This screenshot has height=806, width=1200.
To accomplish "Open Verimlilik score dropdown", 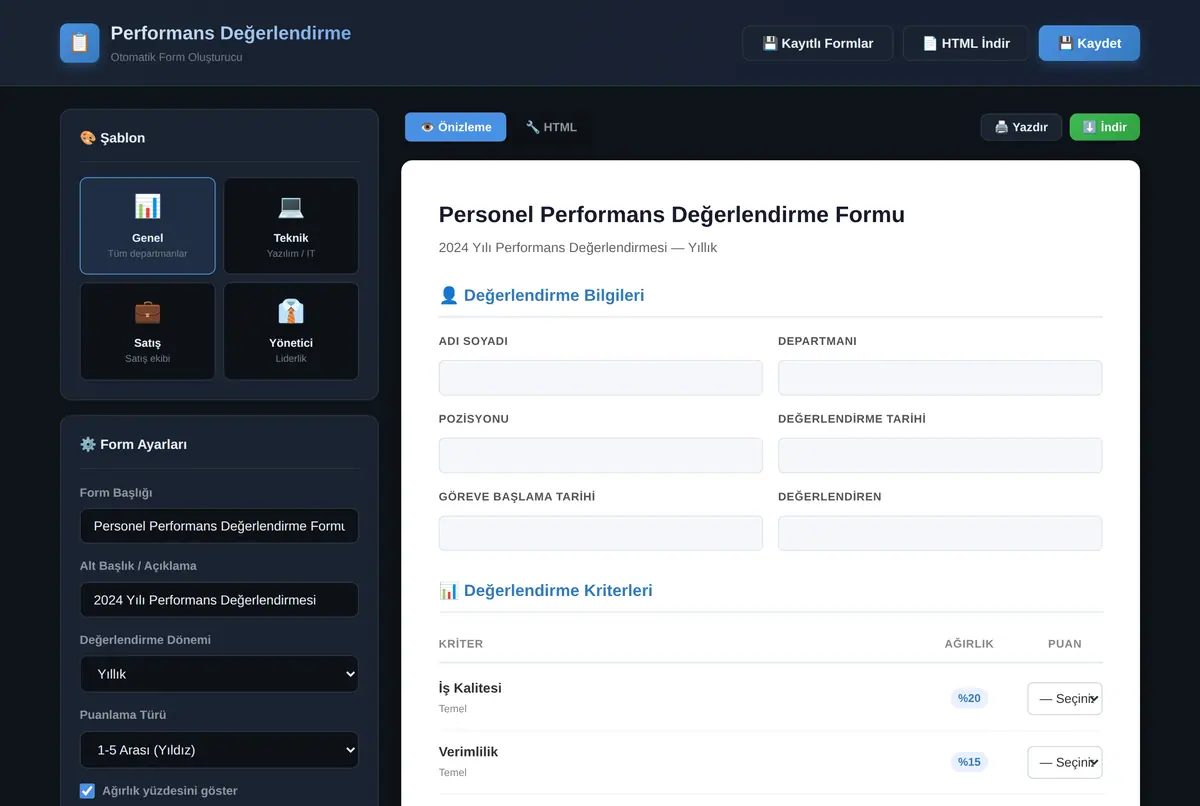I will pyautogui.click(x=1065, y=762).
